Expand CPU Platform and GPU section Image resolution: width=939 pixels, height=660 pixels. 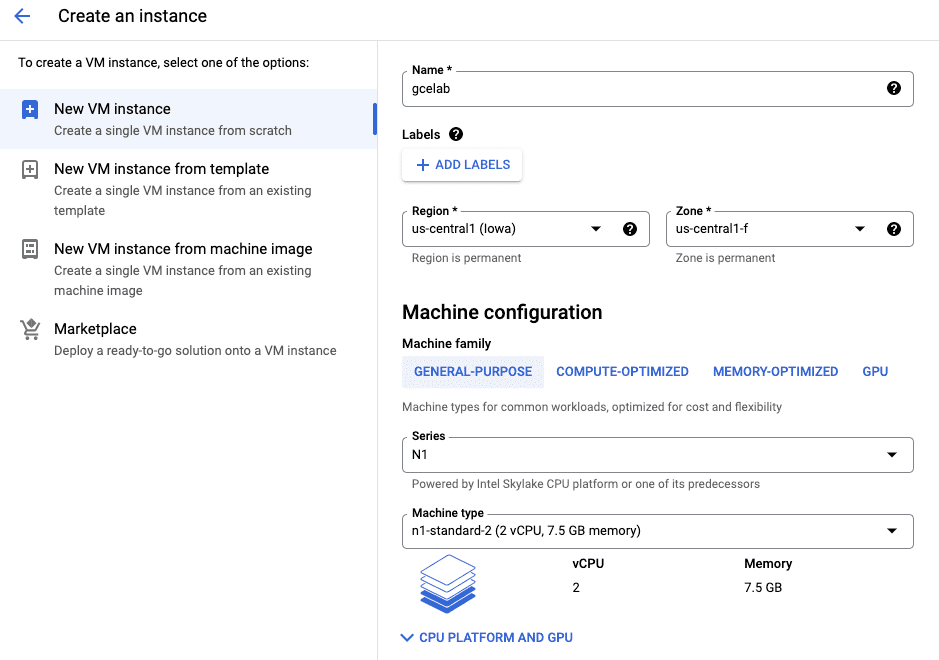click(487, 637)
